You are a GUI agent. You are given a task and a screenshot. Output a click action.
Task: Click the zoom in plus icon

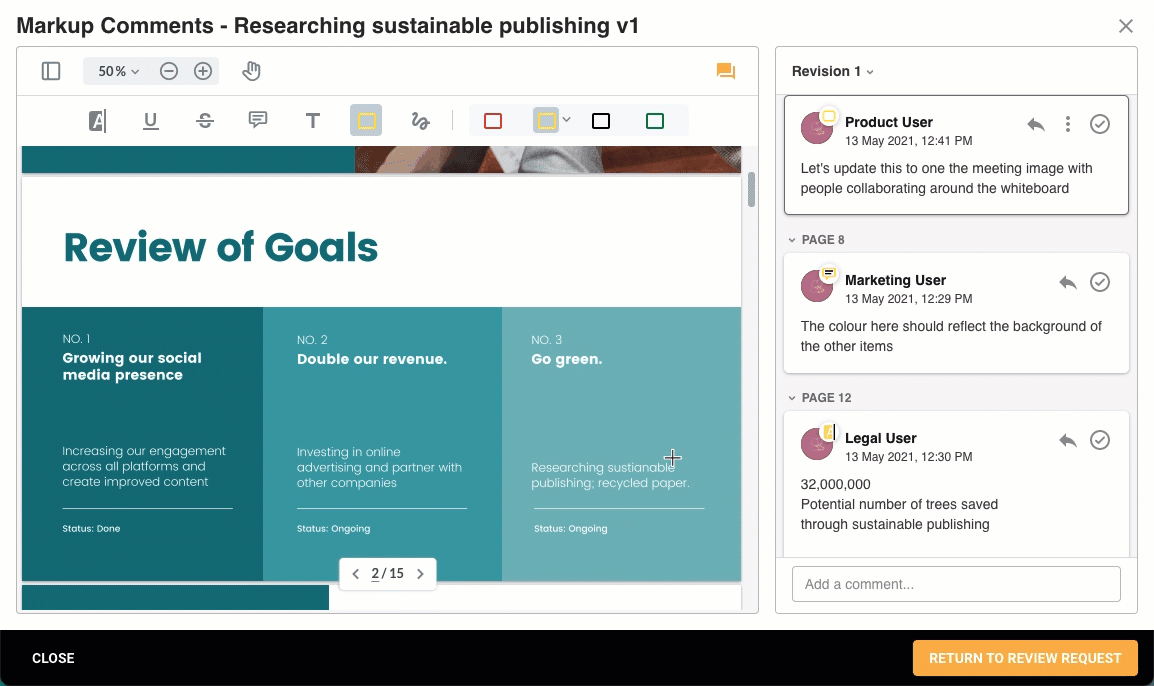point(203,71)
